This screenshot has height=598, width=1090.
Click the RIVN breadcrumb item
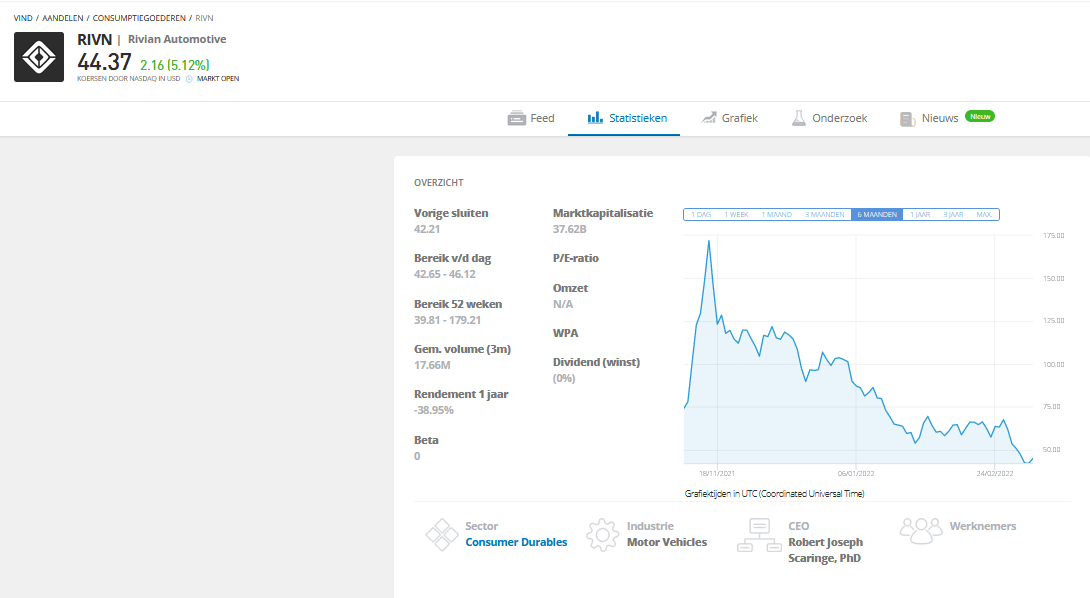click(204, 18)
